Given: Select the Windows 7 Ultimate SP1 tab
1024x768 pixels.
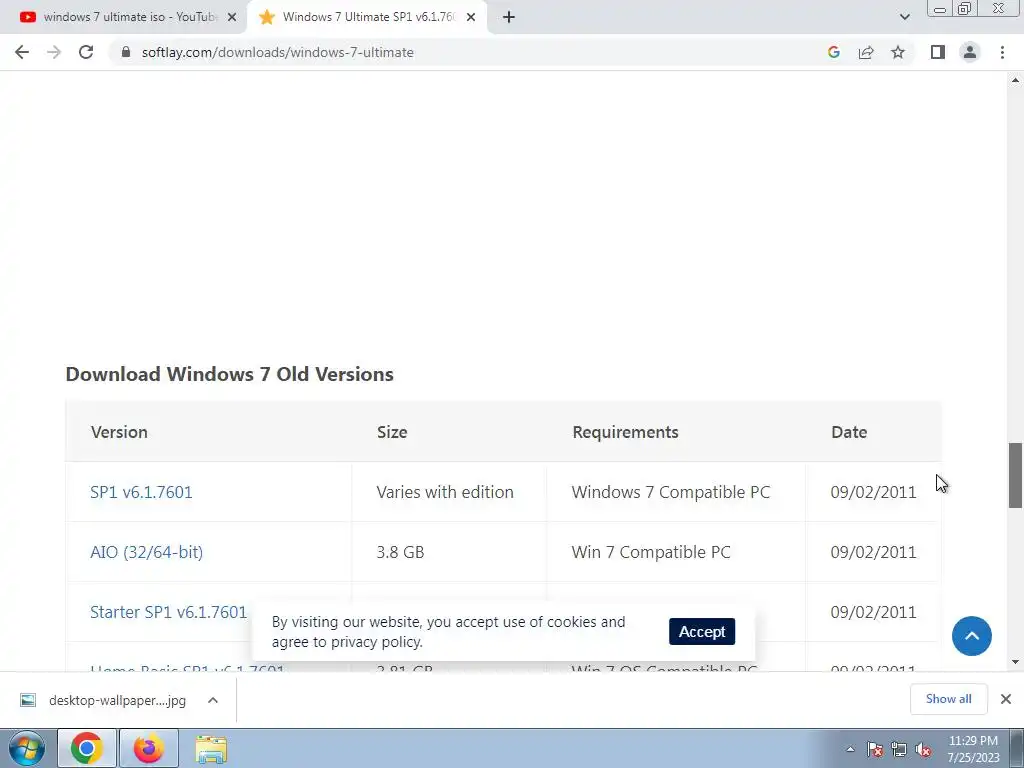Looking at the screenshot, I should (x=368, y=17).
